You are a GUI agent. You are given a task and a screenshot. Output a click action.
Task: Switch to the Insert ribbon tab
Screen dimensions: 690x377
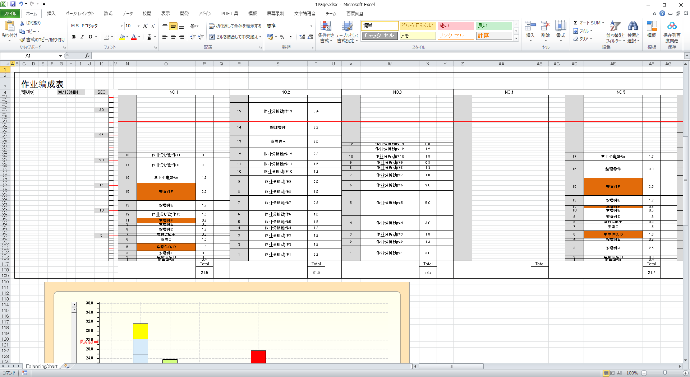(x=51, y=14)
